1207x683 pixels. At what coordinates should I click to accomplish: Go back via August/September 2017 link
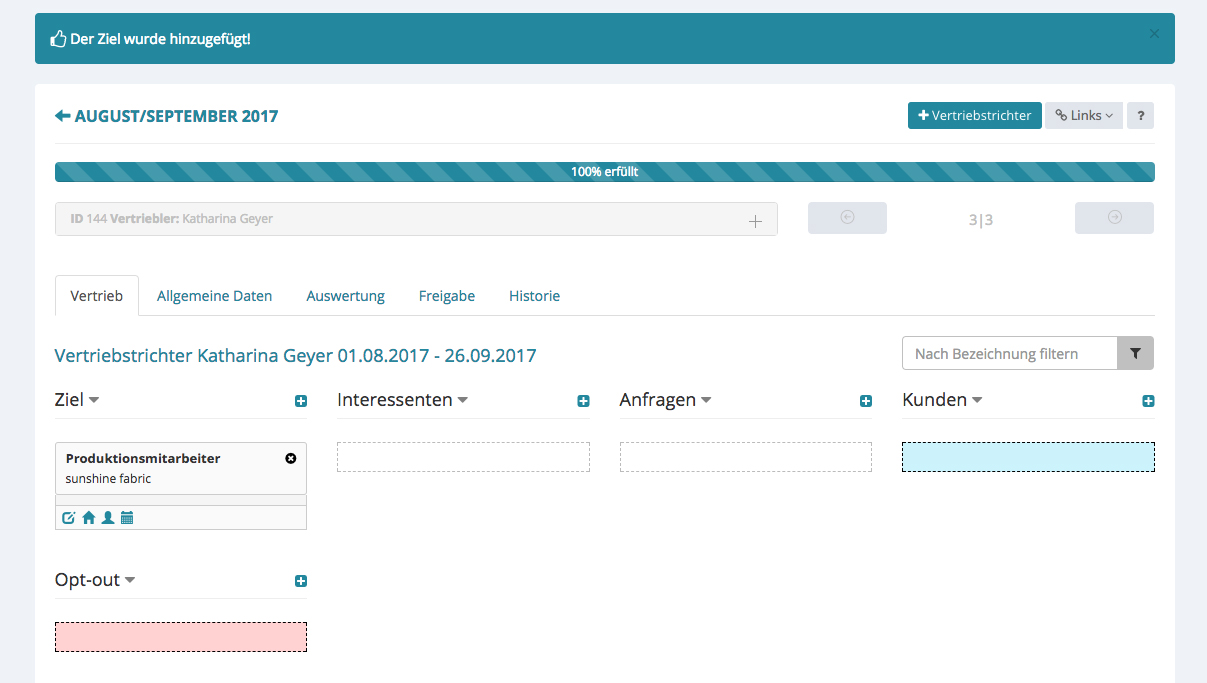166,116
